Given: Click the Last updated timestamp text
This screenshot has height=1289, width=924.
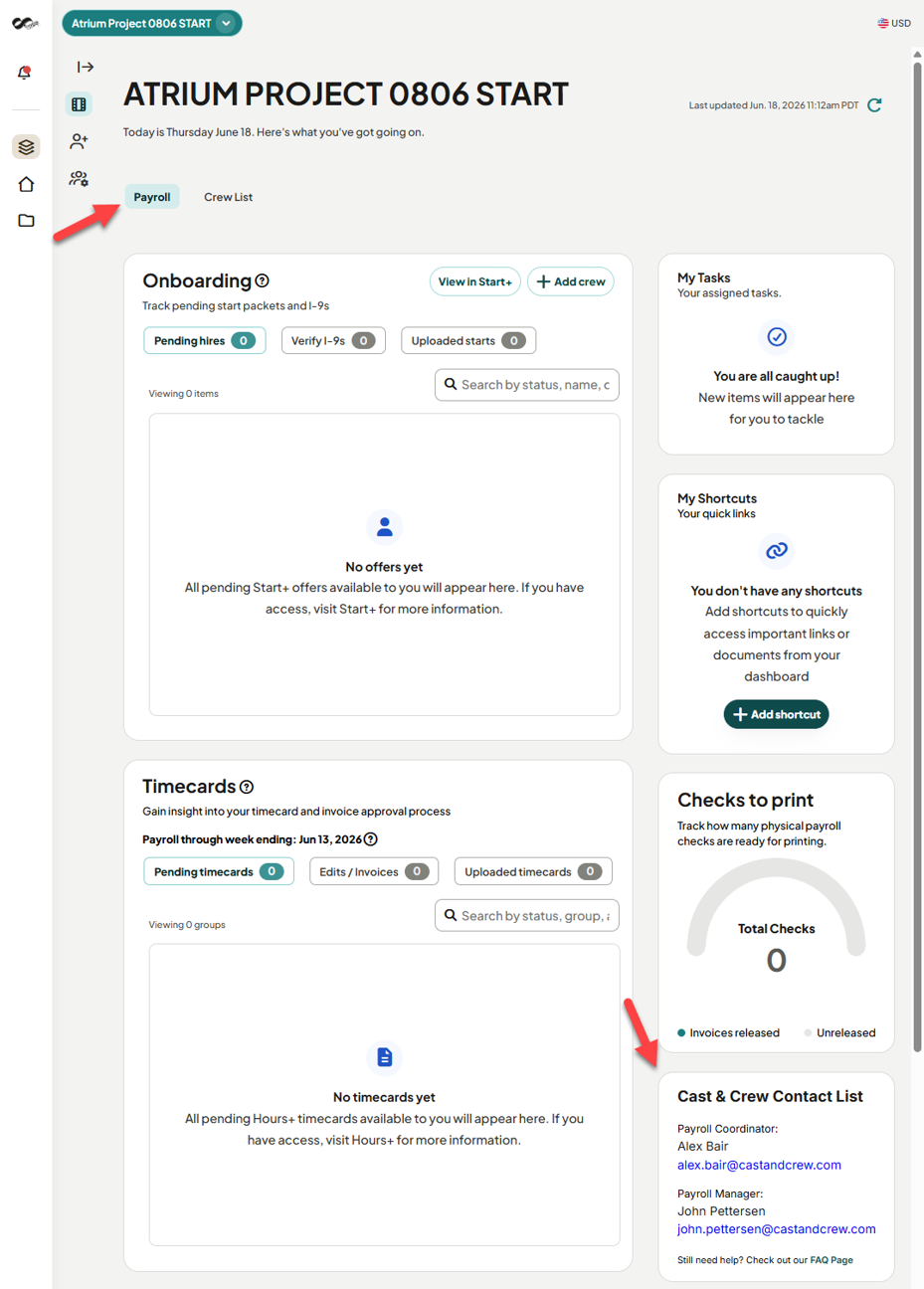Looking at the screenshot, I should pos(774,105).
